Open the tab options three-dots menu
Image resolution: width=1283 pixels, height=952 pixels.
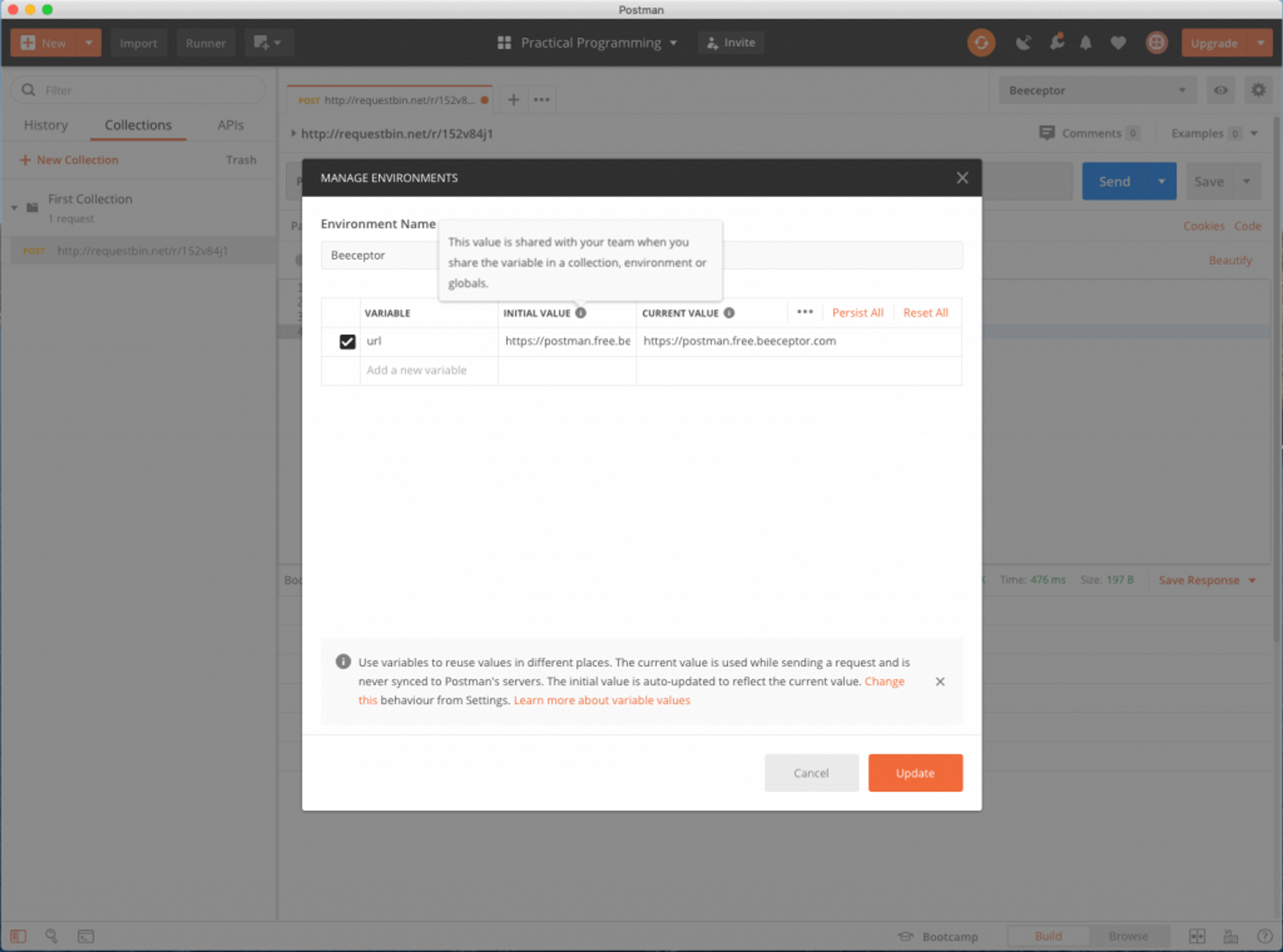(x=541, y=100)
